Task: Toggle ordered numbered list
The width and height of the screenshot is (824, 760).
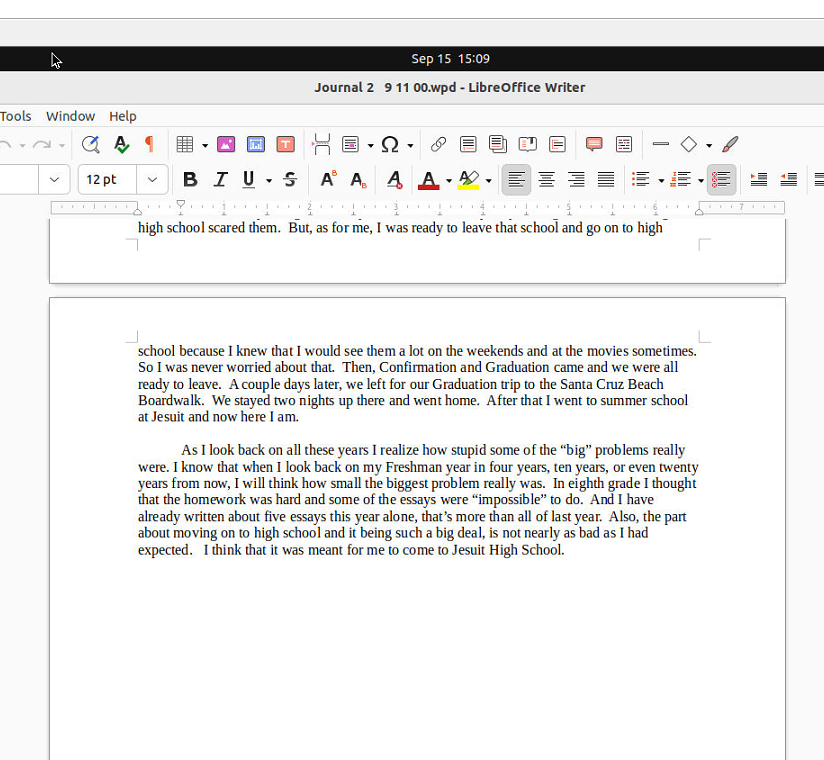Action: 681,180
